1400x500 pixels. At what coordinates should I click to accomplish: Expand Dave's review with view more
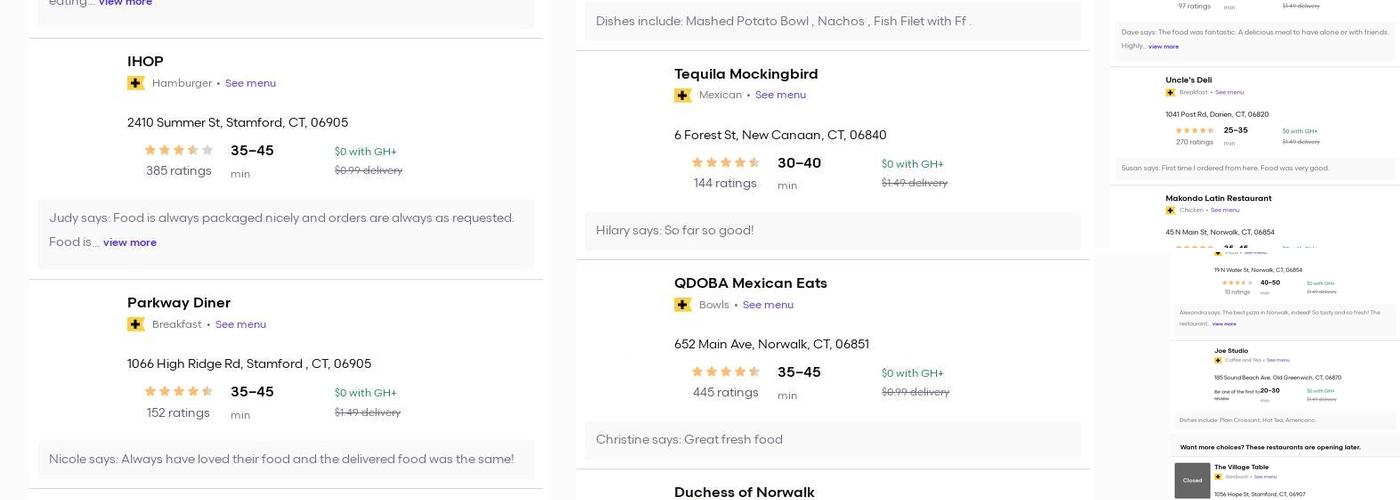point(1163,46)
